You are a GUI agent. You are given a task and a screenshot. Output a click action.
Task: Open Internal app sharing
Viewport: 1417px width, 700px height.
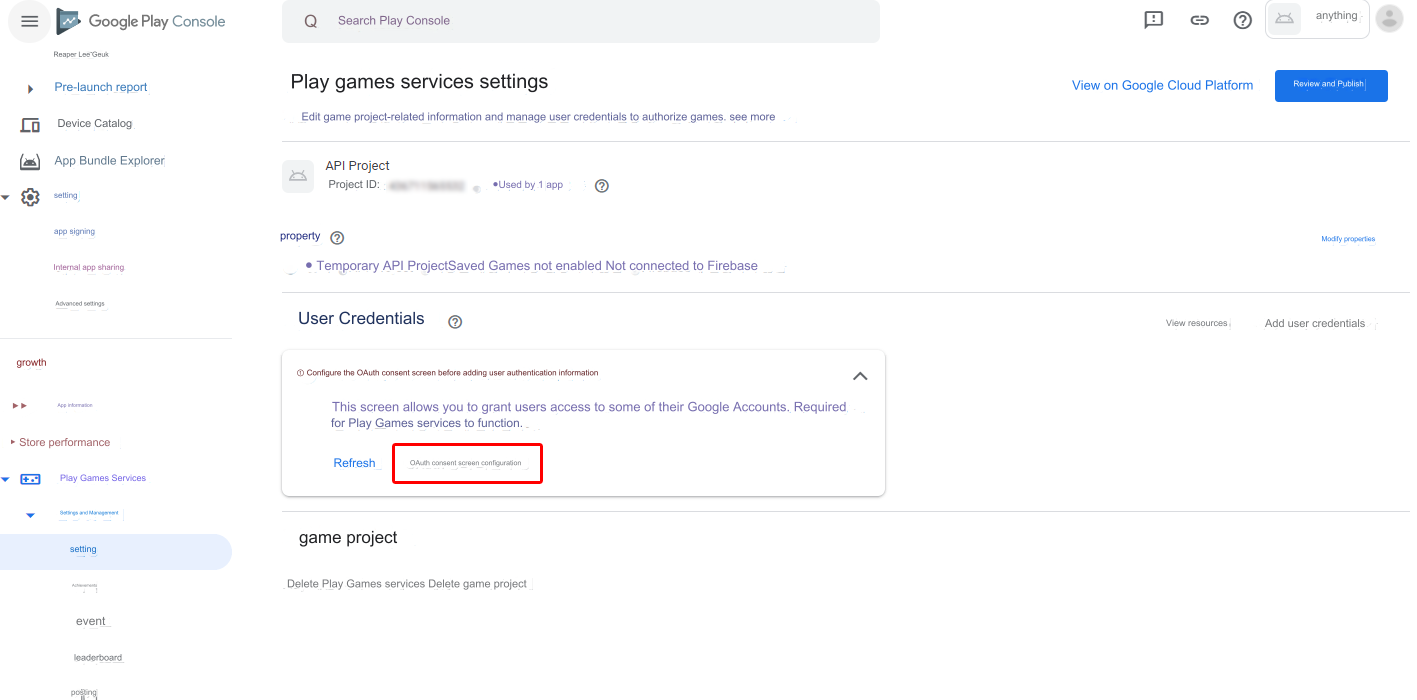(x=89, y=267)
